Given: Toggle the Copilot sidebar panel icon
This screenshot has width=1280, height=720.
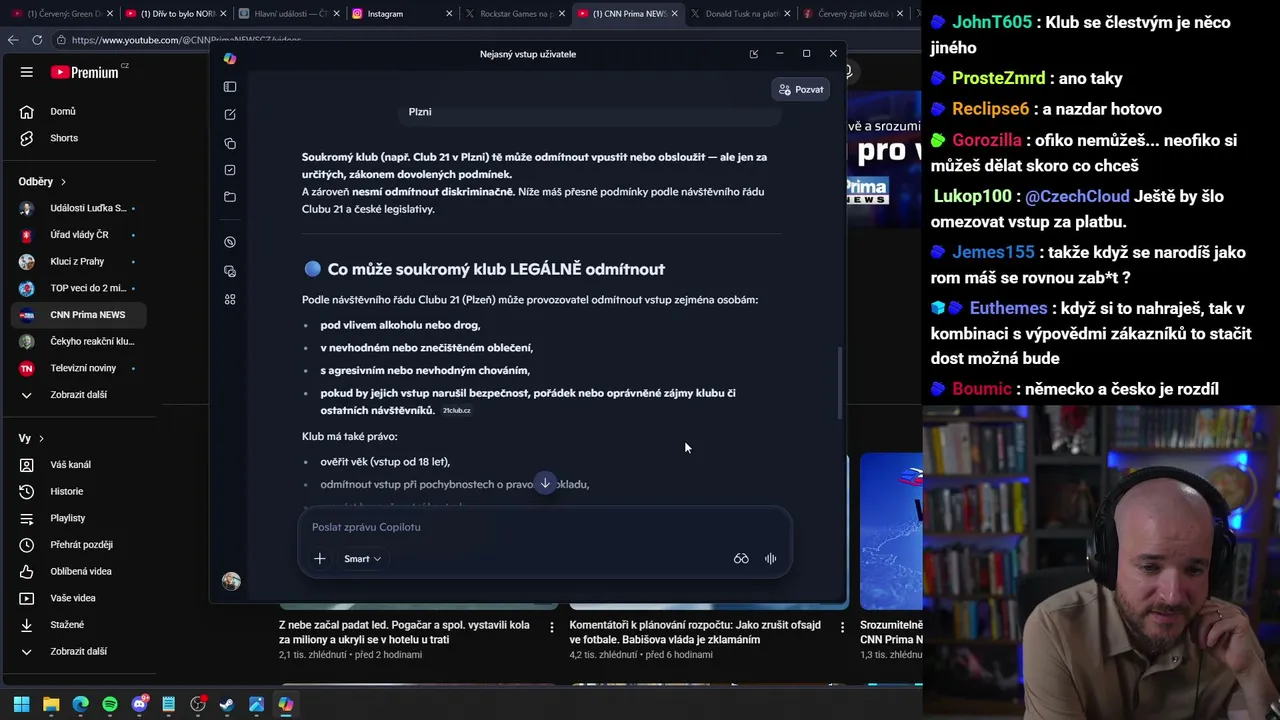Looking at the screenshot, I should (x=230, y=87).
